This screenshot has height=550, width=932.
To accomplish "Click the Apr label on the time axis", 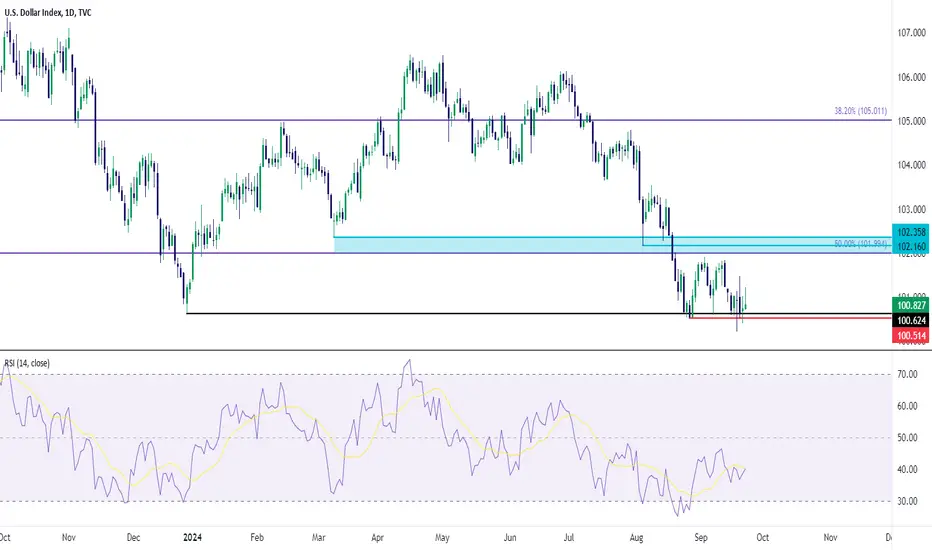I will (377, 538).
